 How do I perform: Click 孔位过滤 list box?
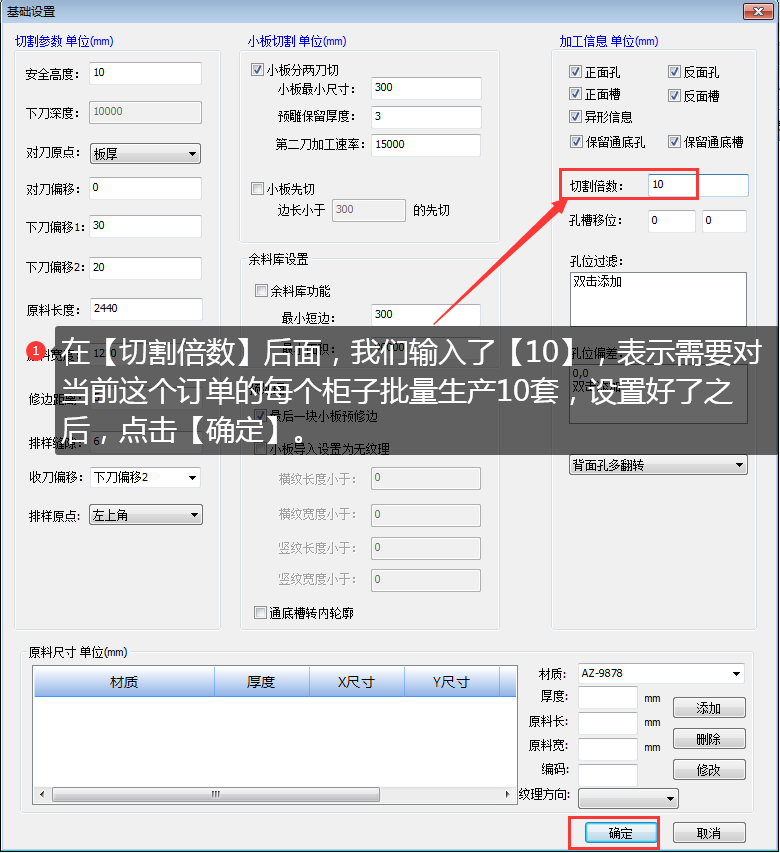coord(658,299)
